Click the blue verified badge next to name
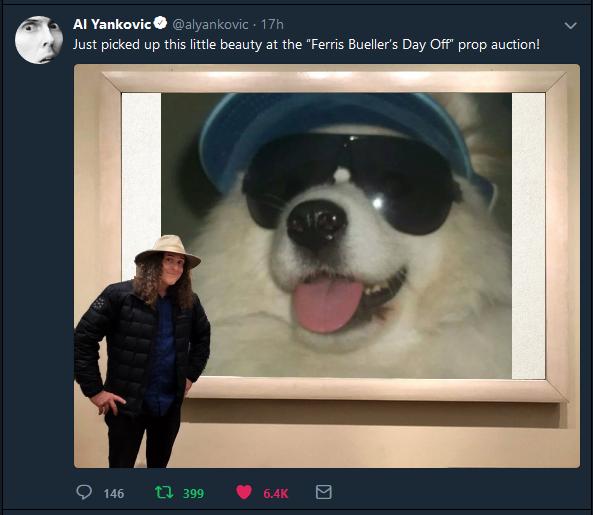The height and width of the screenshot is (515, 593). (x=161, y=23)
